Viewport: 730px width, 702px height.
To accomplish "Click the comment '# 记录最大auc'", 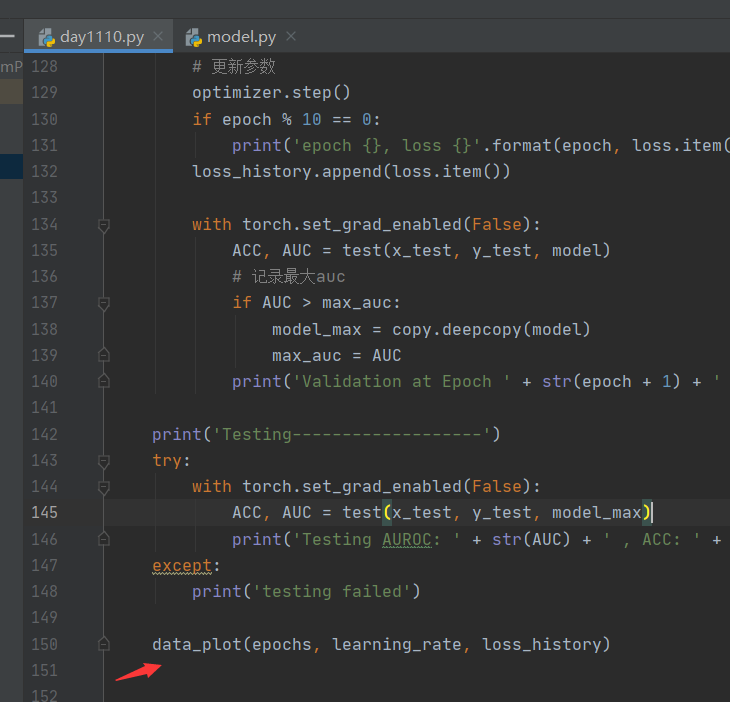I will tap(289, 277).
